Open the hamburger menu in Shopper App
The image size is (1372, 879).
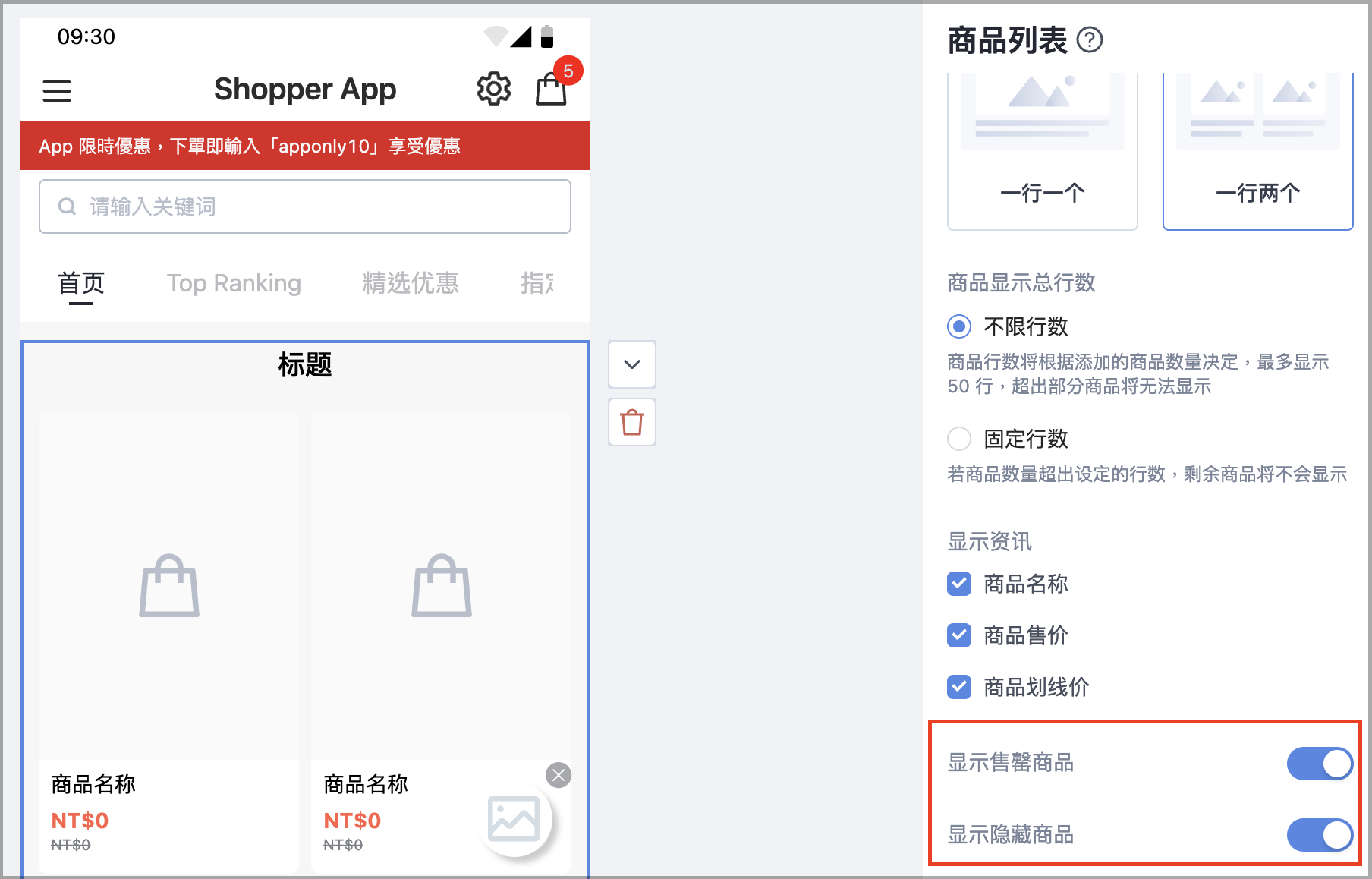(57, 91)
